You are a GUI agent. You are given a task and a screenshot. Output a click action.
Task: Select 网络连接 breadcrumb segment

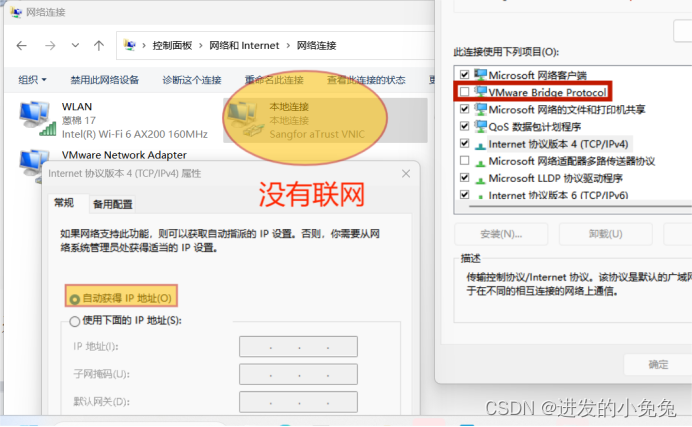pyautogui.click(x=316, y=45)
